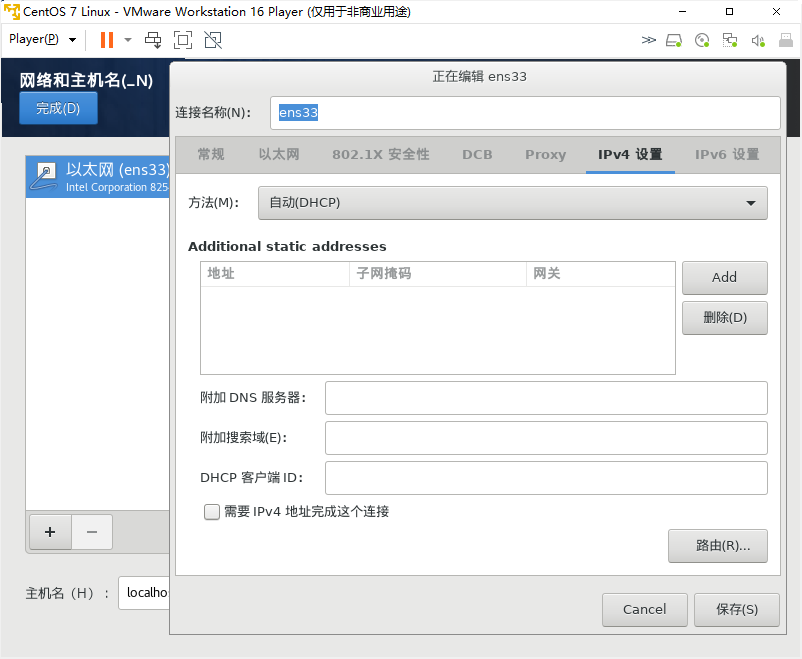Screen dimensions: 802x659
Task: Maximize the VMware Player window
Action: (729, 11)
